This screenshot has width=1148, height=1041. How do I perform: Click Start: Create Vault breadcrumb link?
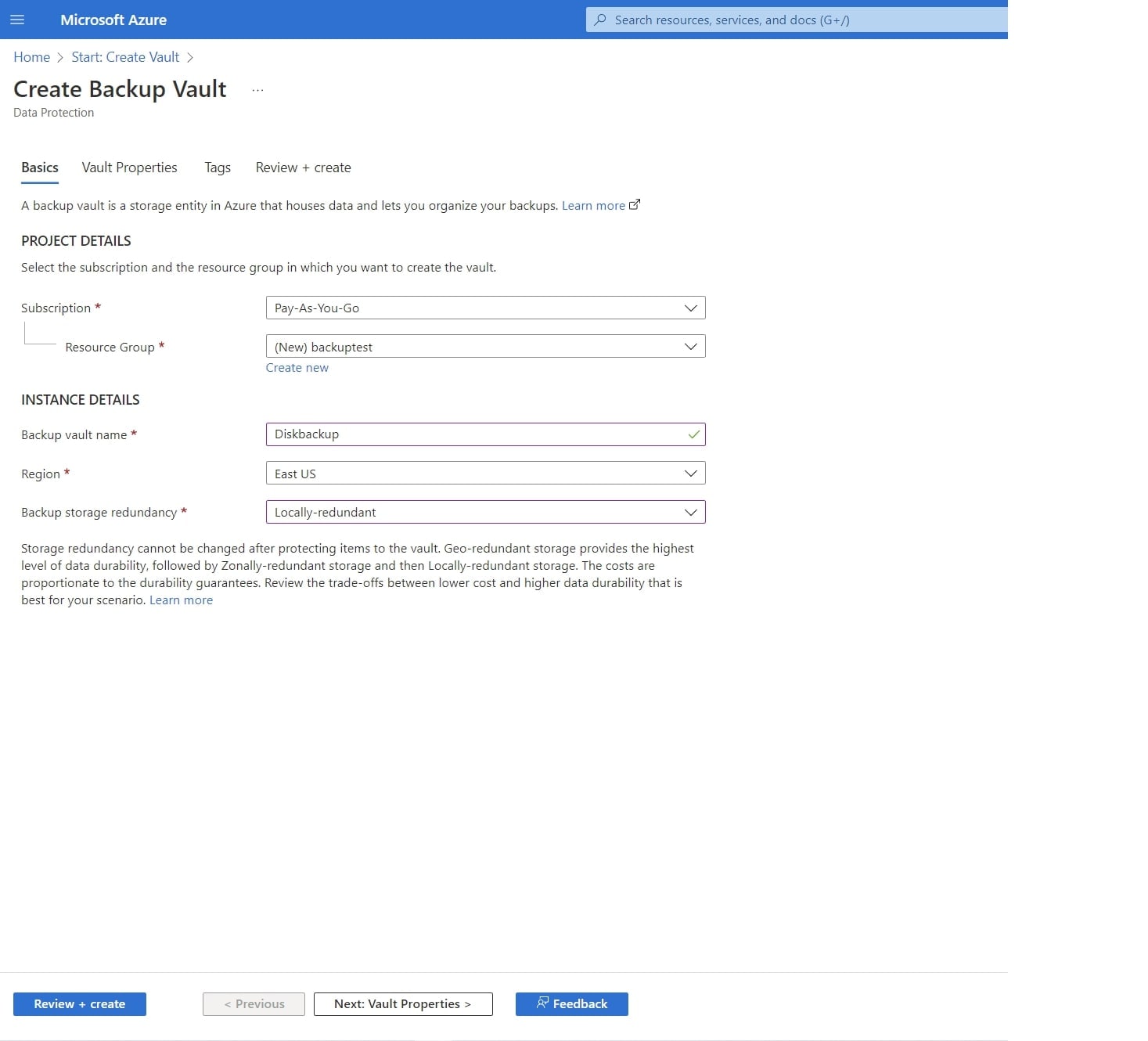click(125, 57)
